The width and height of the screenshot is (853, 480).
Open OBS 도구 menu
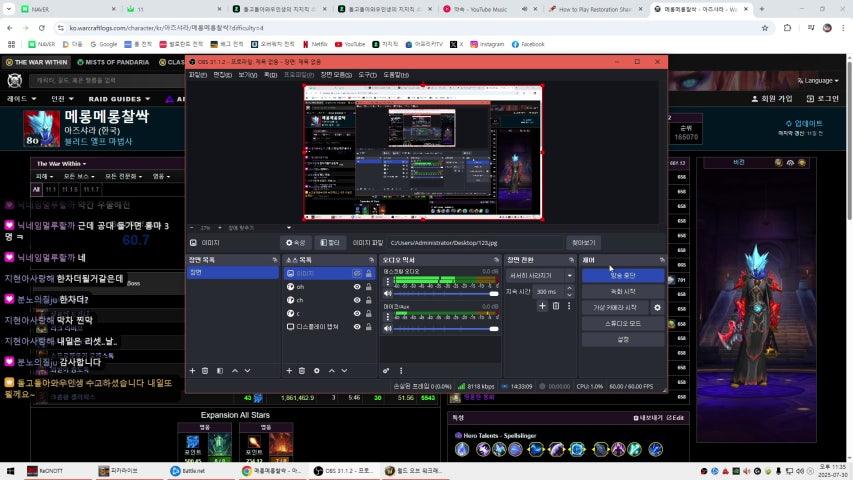[367, 75]
